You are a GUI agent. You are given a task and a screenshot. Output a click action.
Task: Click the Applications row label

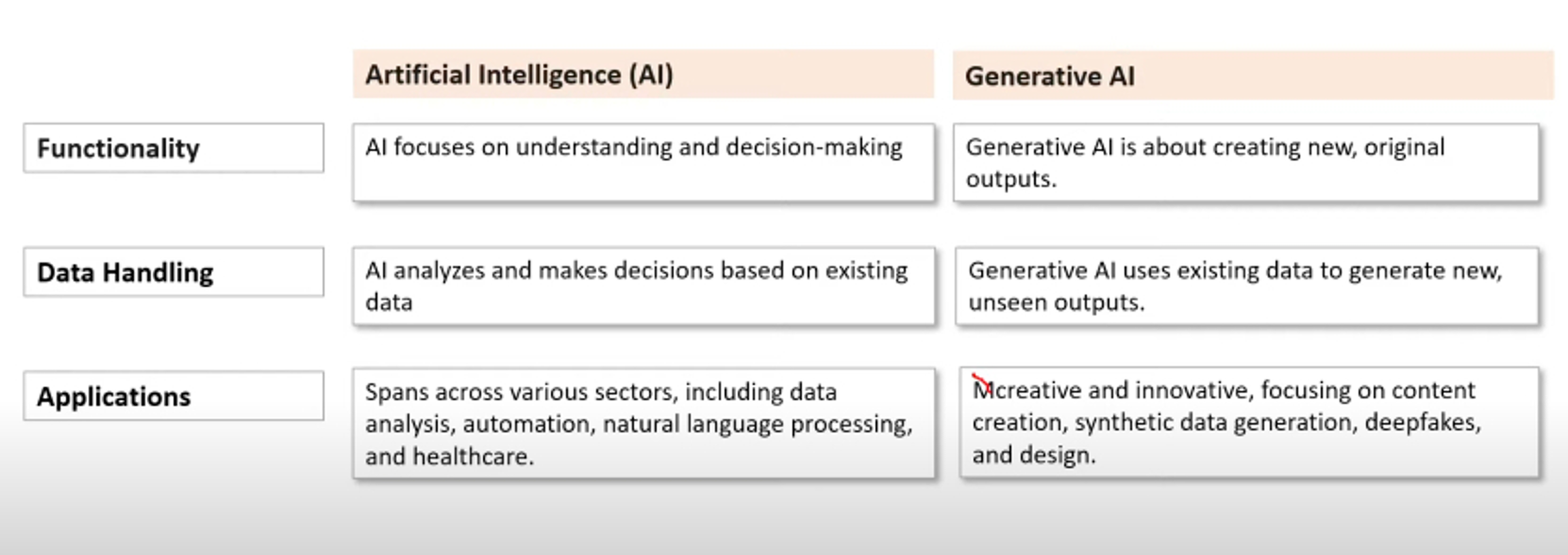[x=174, y=395]
